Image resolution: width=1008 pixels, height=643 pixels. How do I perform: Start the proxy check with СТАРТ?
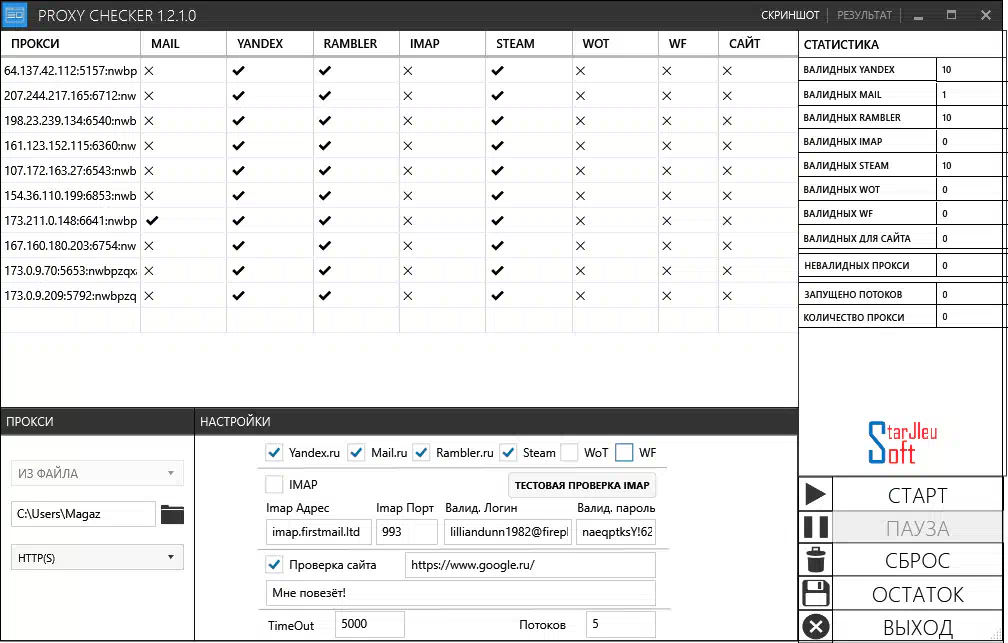917,495
